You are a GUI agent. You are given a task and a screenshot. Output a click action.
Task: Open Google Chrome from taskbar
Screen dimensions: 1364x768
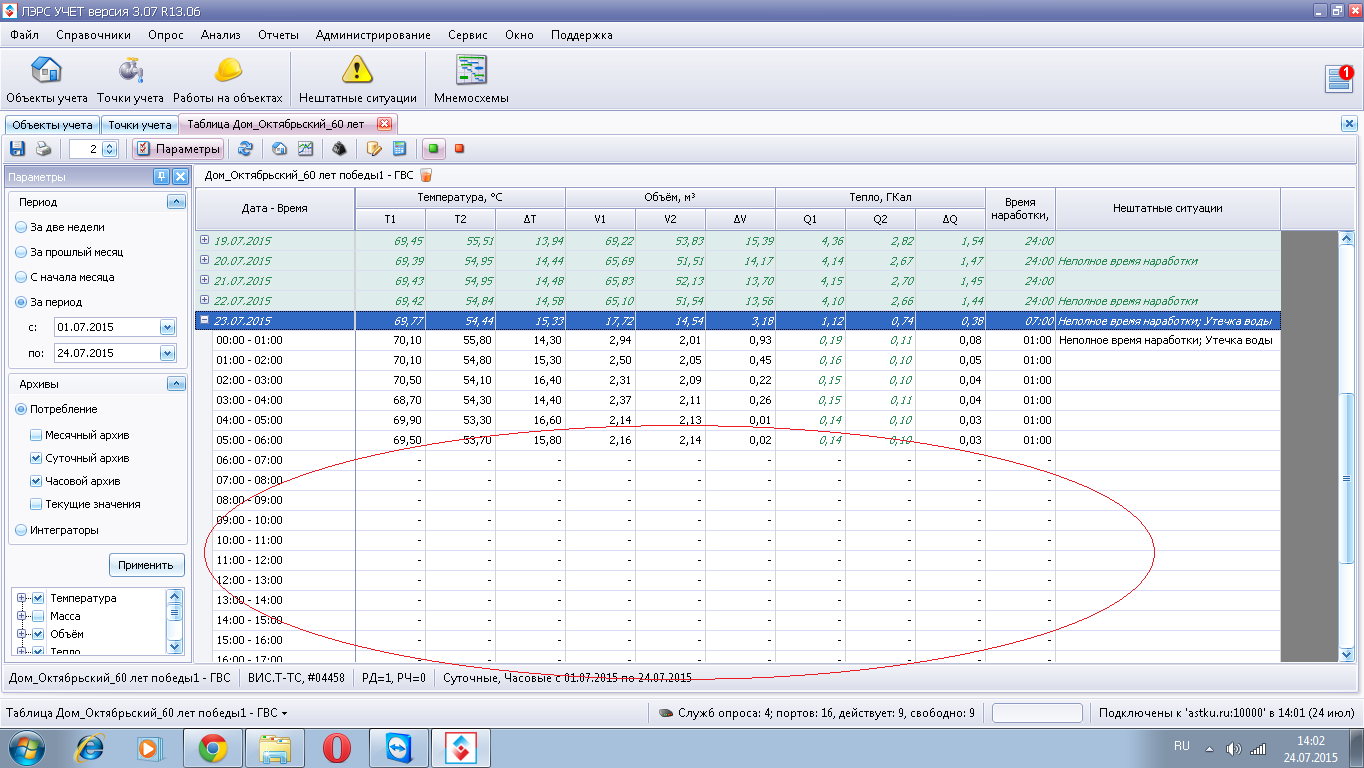pyautogui.click(x=212, y=747)
